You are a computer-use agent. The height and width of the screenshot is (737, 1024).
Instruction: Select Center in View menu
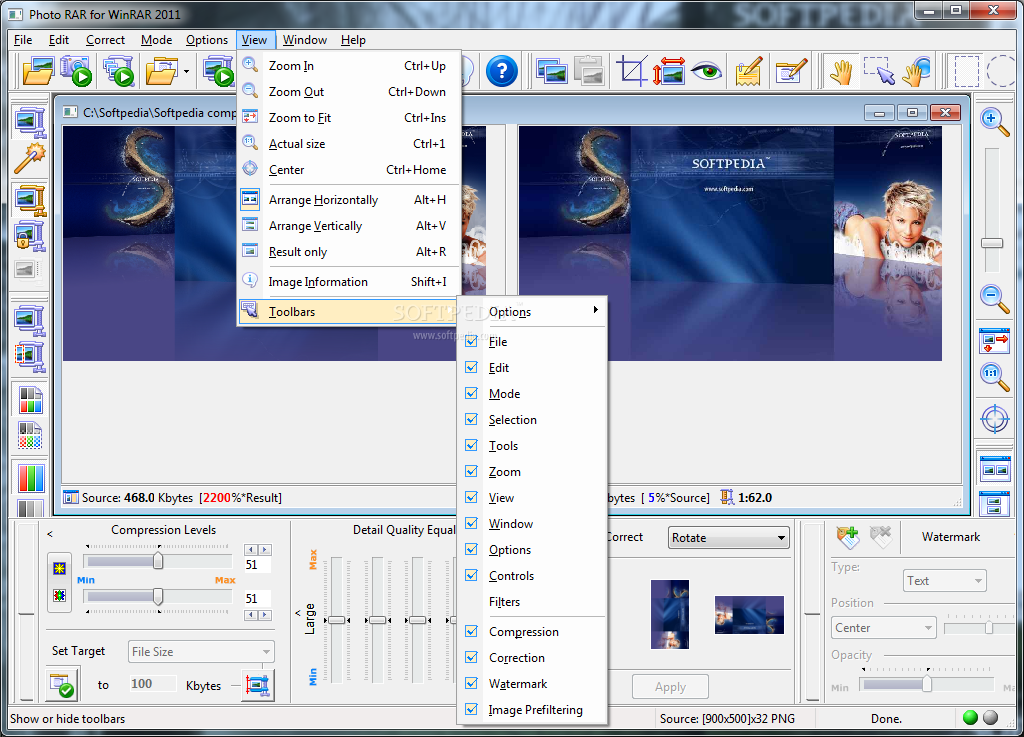[x=349, y=170]
